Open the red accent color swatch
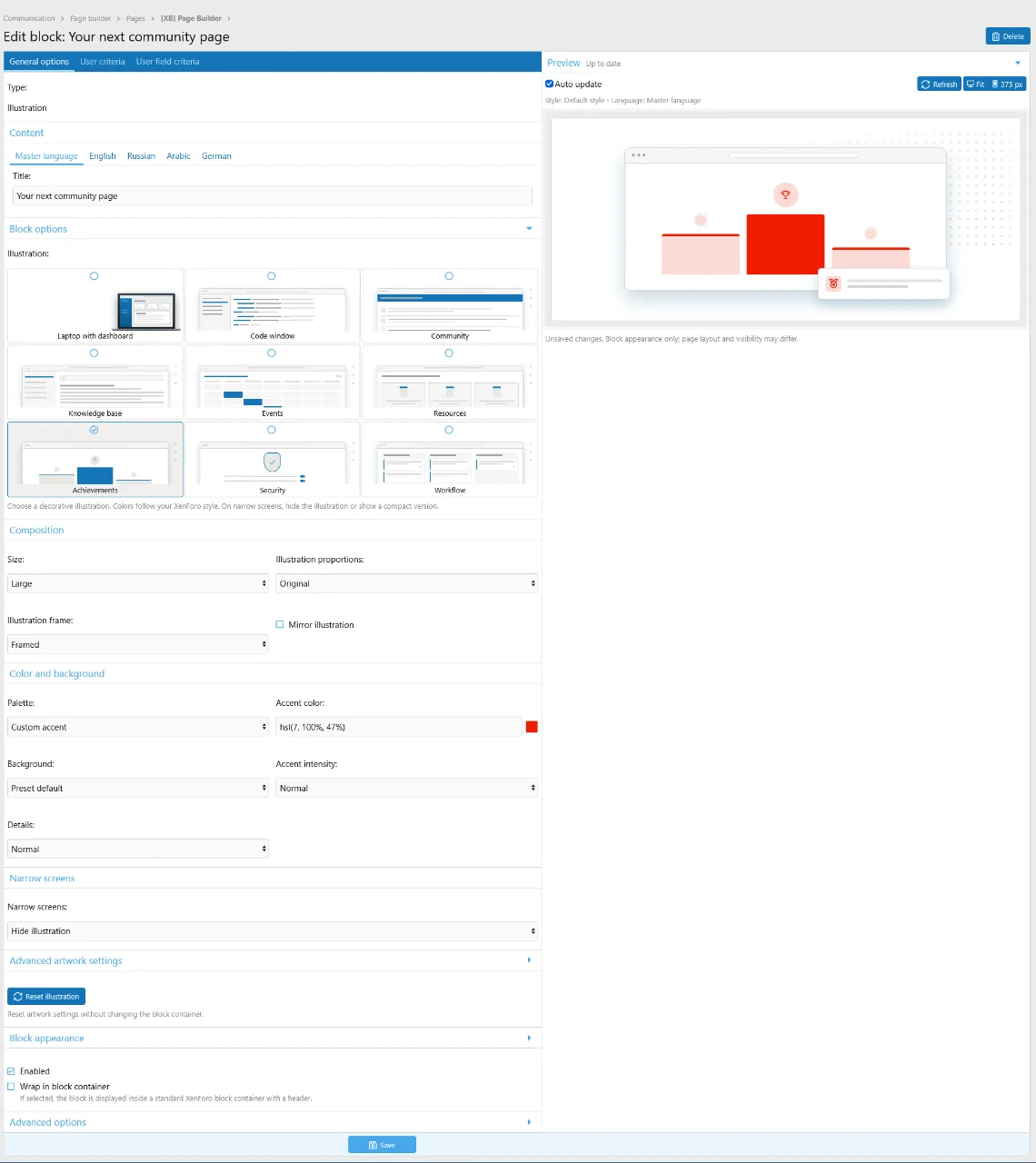The height and width of the screenshot is (1163, 1036). coord(532,727)
